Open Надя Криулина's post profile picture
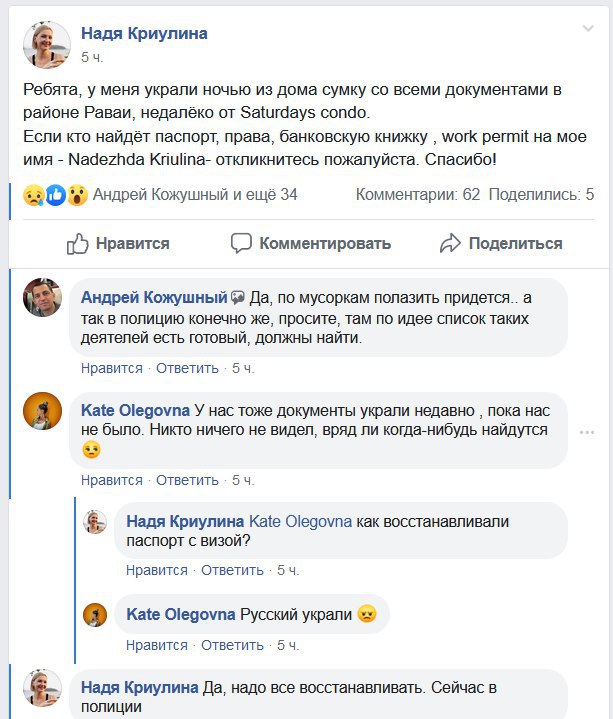Viewport: 613px width, 719px height. 46,44
